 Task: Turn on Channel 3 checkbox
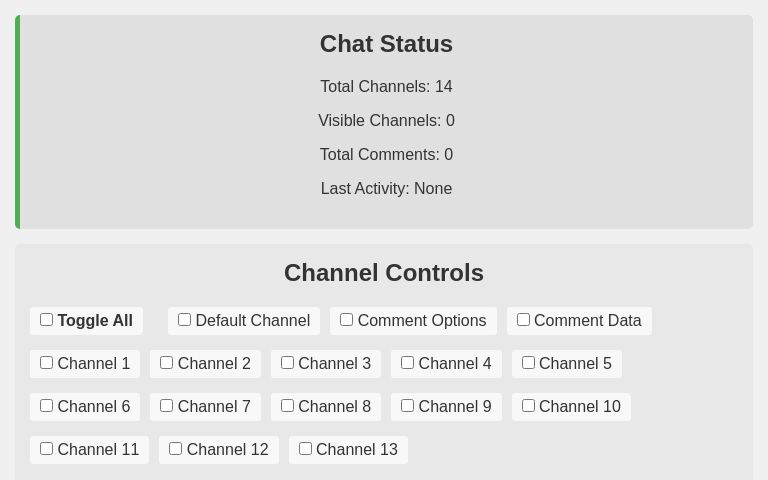pyautogui.click(x=288, y=363)
